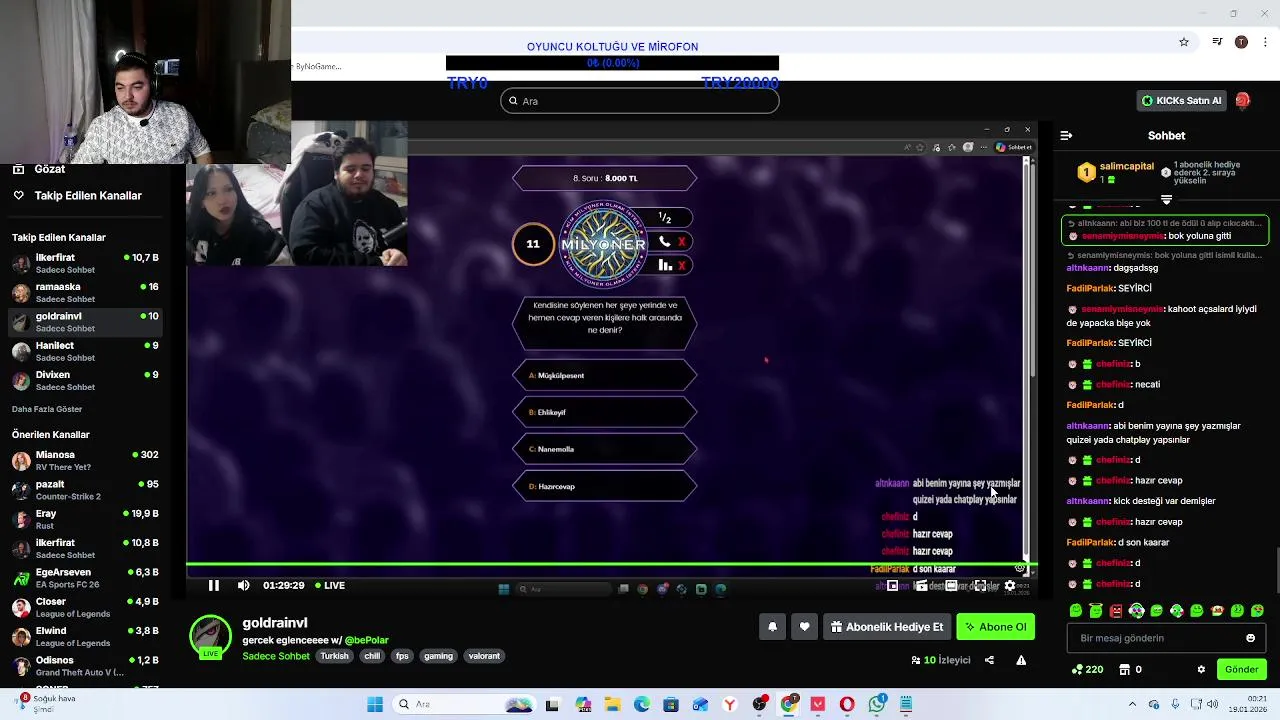
Task: Collapse the Sohbet chat panel
Action: tap(1066, 135)
